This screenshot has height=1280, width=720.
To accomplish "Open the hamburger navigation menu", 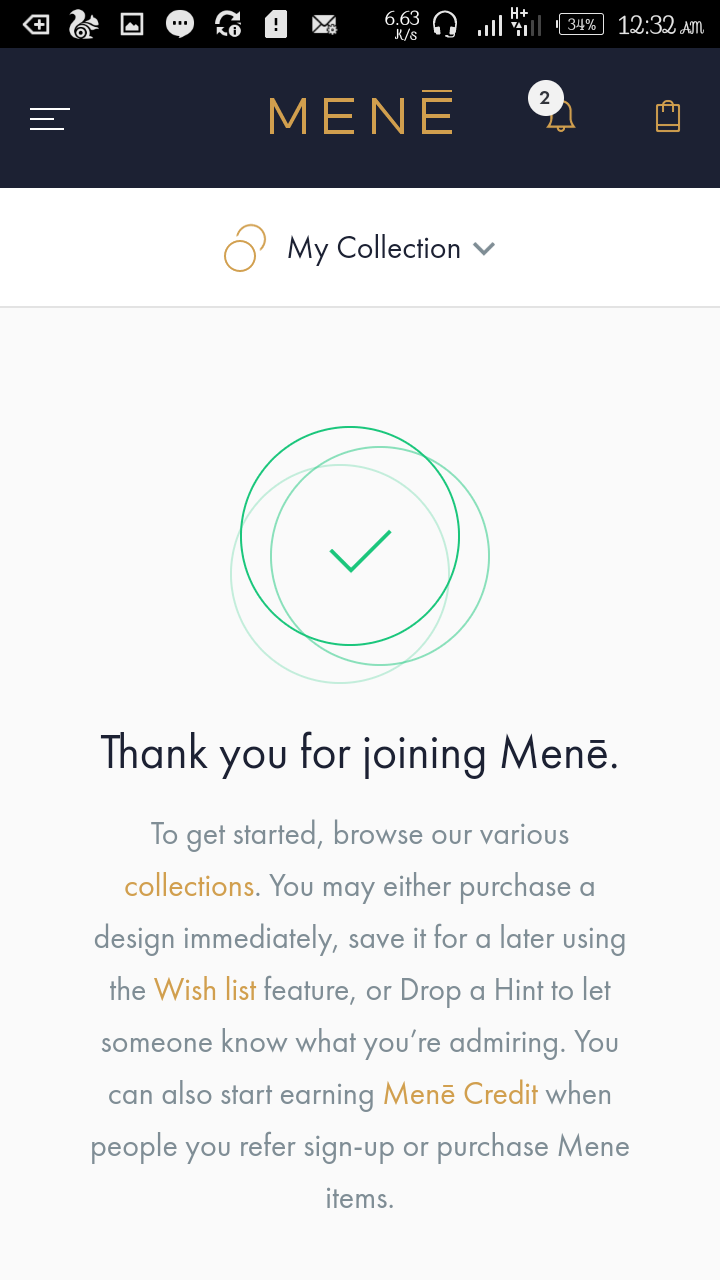I will pyautogui.click(x=50, y=119).
